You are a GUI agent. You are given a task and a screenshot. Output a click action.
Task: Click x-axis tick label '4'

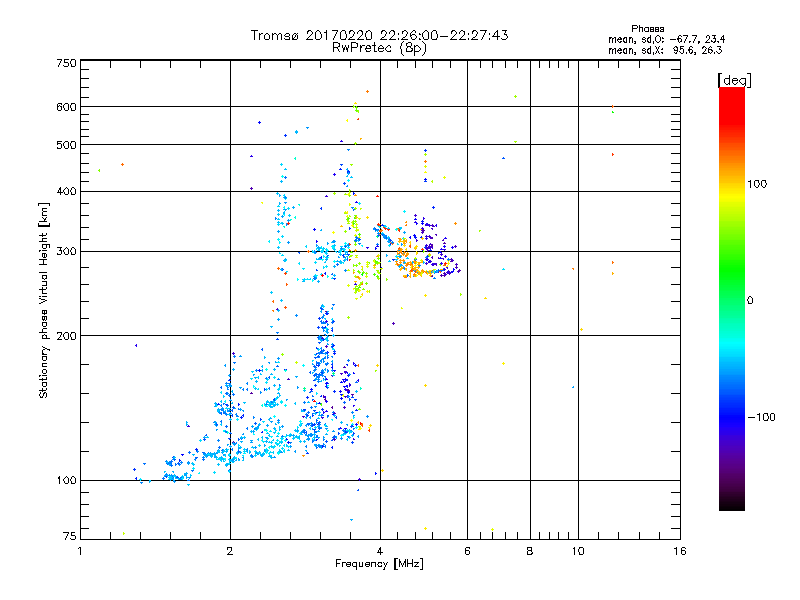(x=380, y=551)
